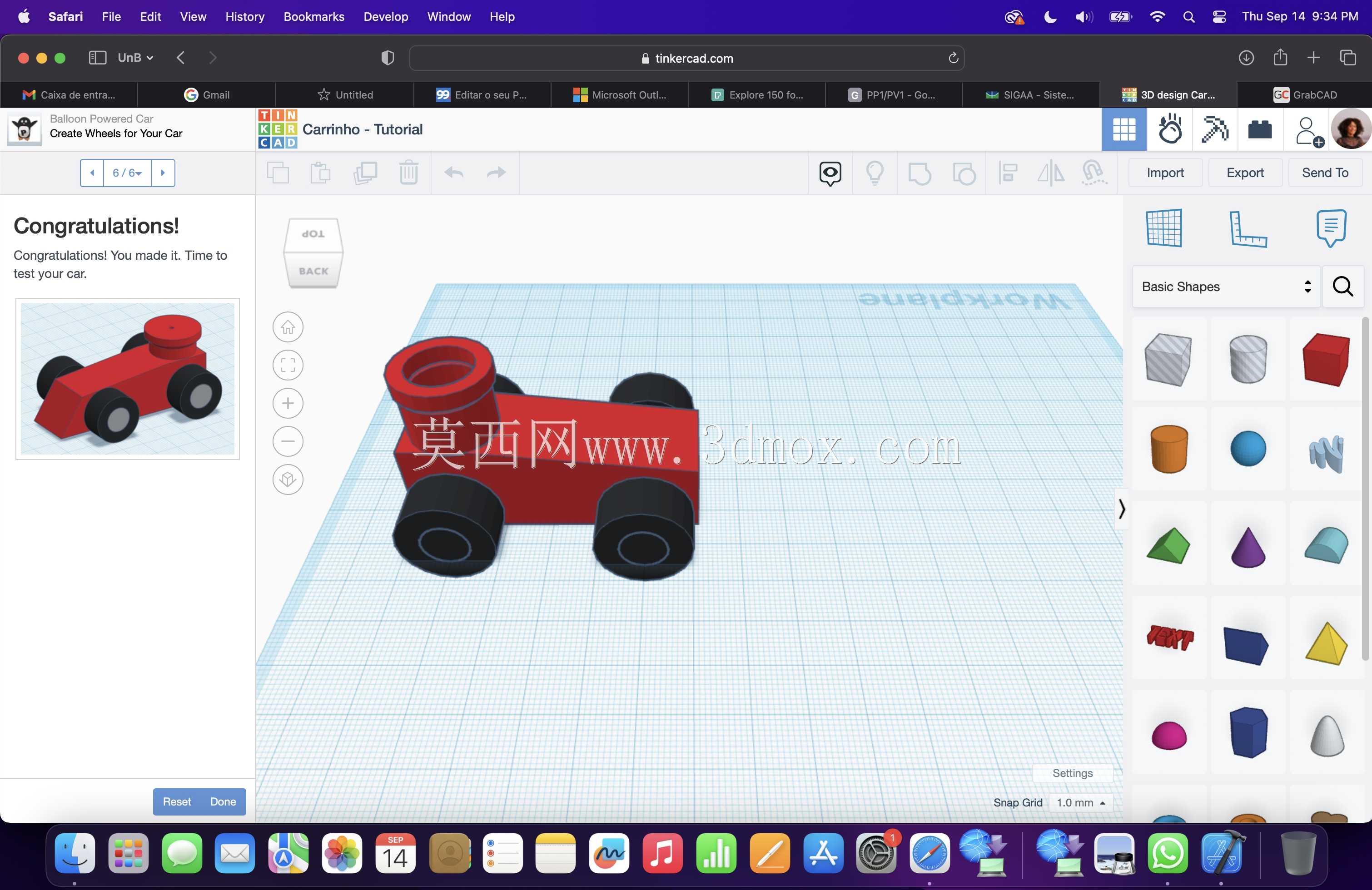Pick the Cylinder hole shape
This screenshot has width=1372, height=890.
point(1248,360)
